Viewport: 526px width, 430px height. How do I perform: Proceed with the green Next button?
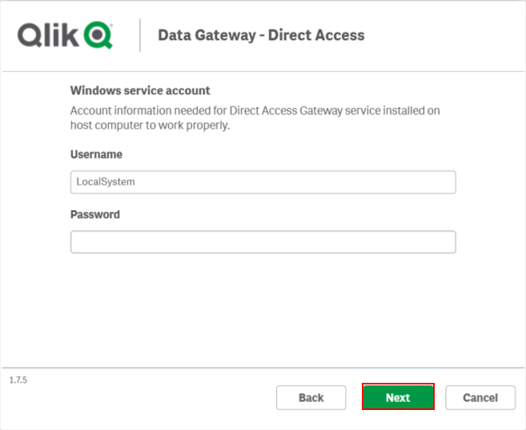click(x=398, y=397)
